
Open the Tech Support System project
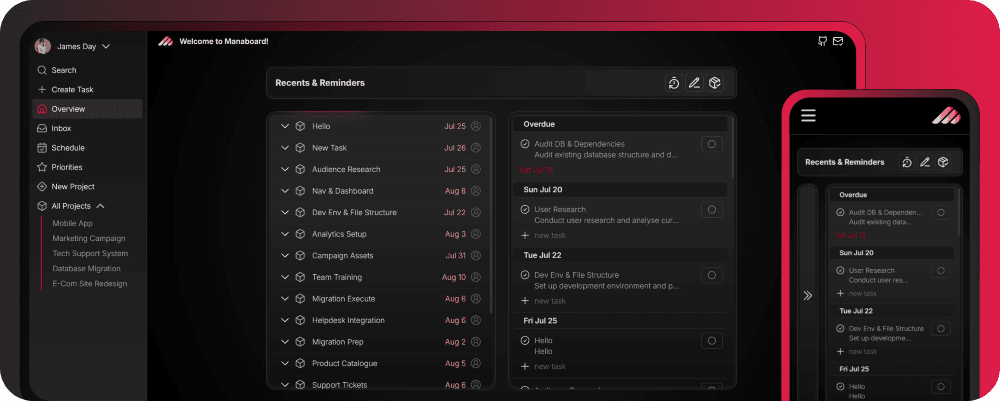90,254
